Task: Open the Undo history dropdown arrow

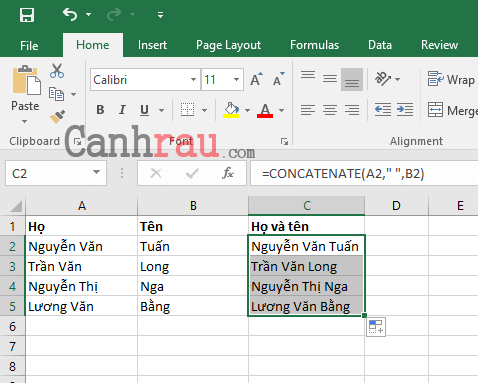Action: coord(88,15)
